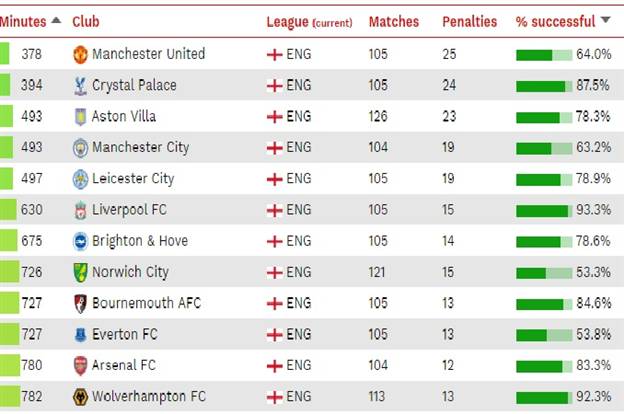Click the Manchester United club crest

(x=80, y=54)
